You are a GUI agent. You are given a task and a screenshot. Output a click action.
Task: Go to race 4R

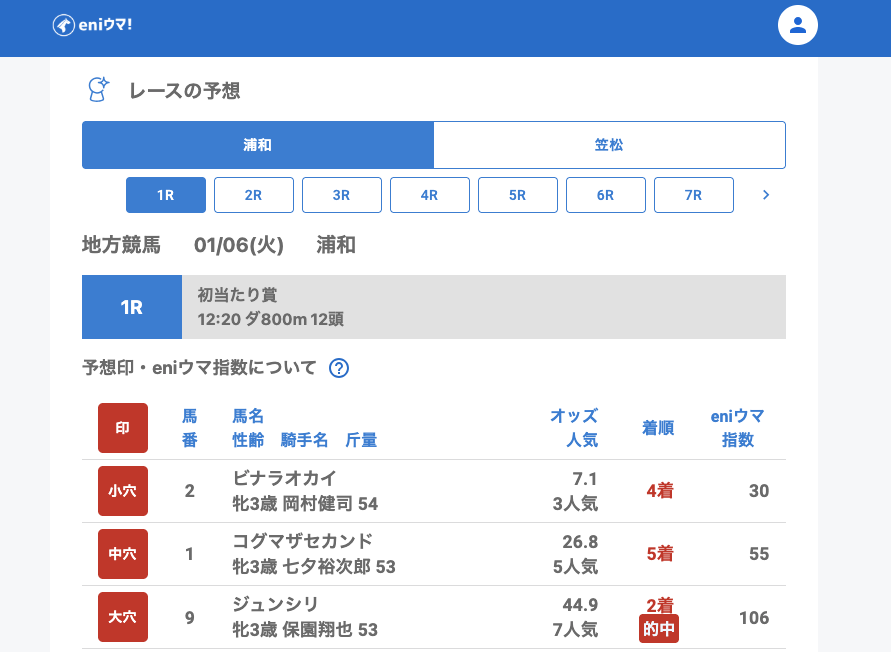430,195
